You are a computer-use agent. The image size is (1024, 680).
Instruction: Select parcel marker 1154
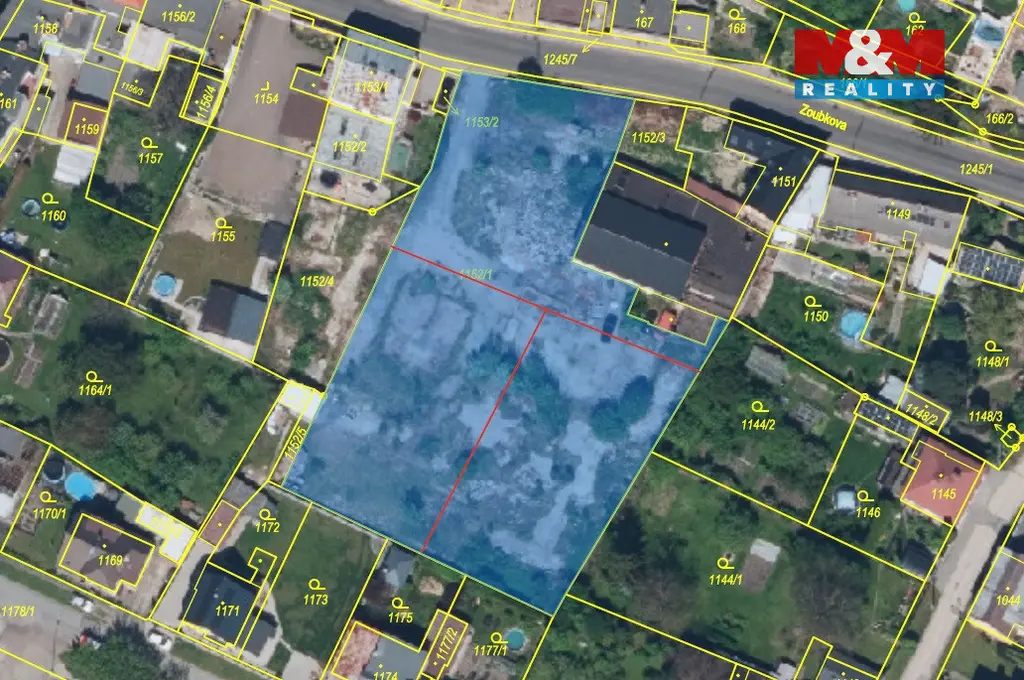[265, 92]
